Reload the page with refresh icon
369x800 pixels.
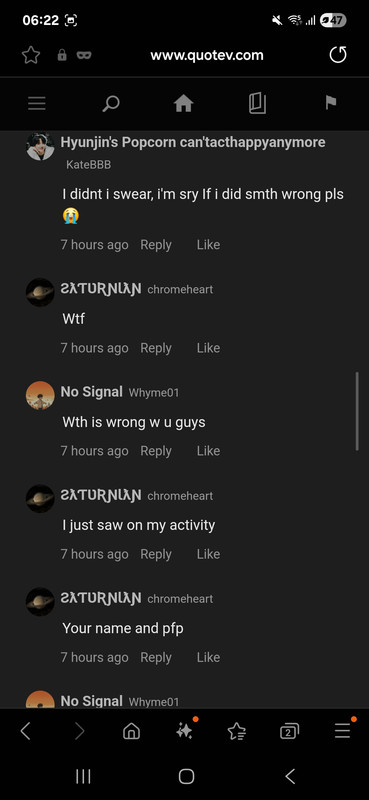tap(338, 55)
